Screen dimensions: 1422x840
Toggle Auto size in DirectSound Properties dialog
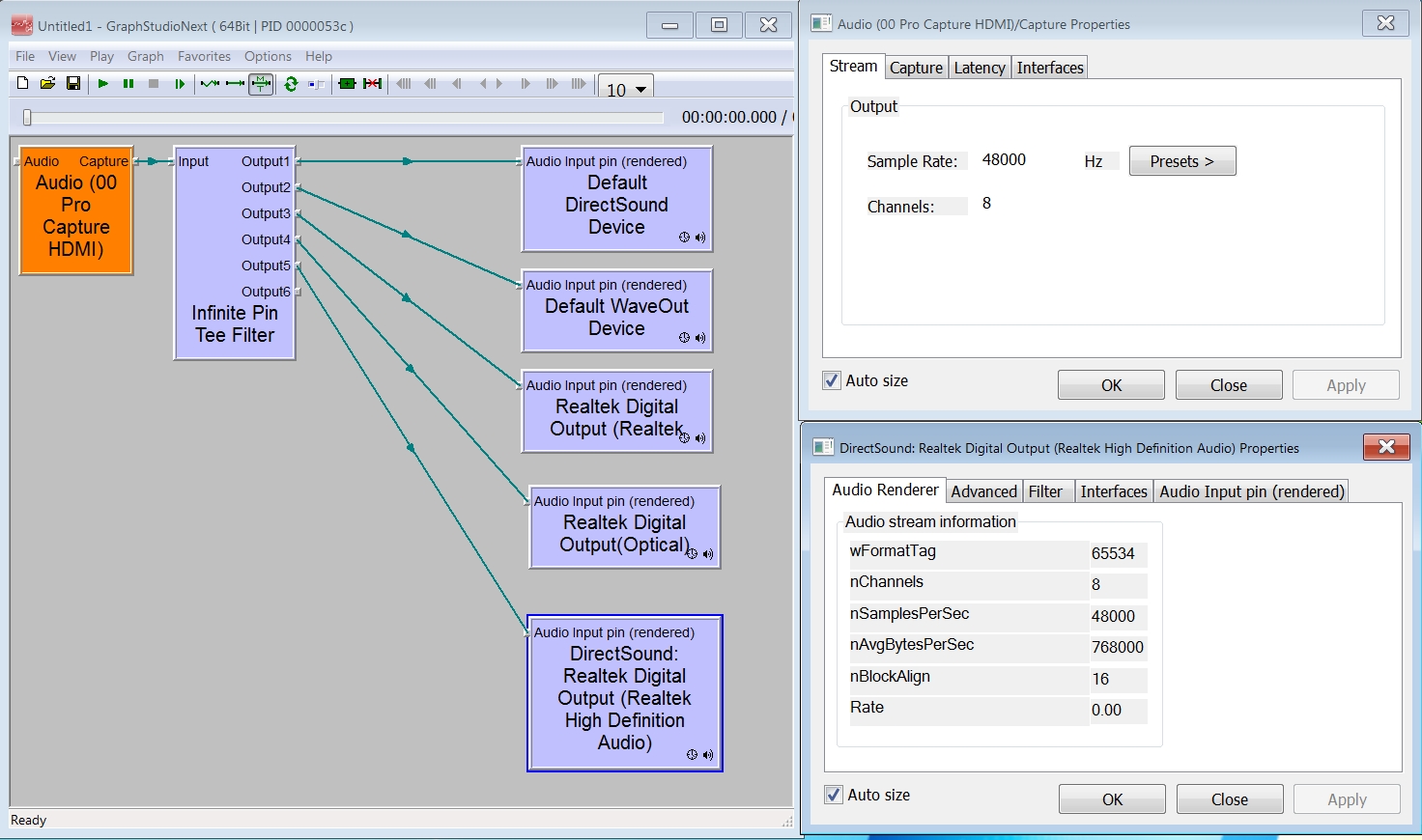(834, 795)
